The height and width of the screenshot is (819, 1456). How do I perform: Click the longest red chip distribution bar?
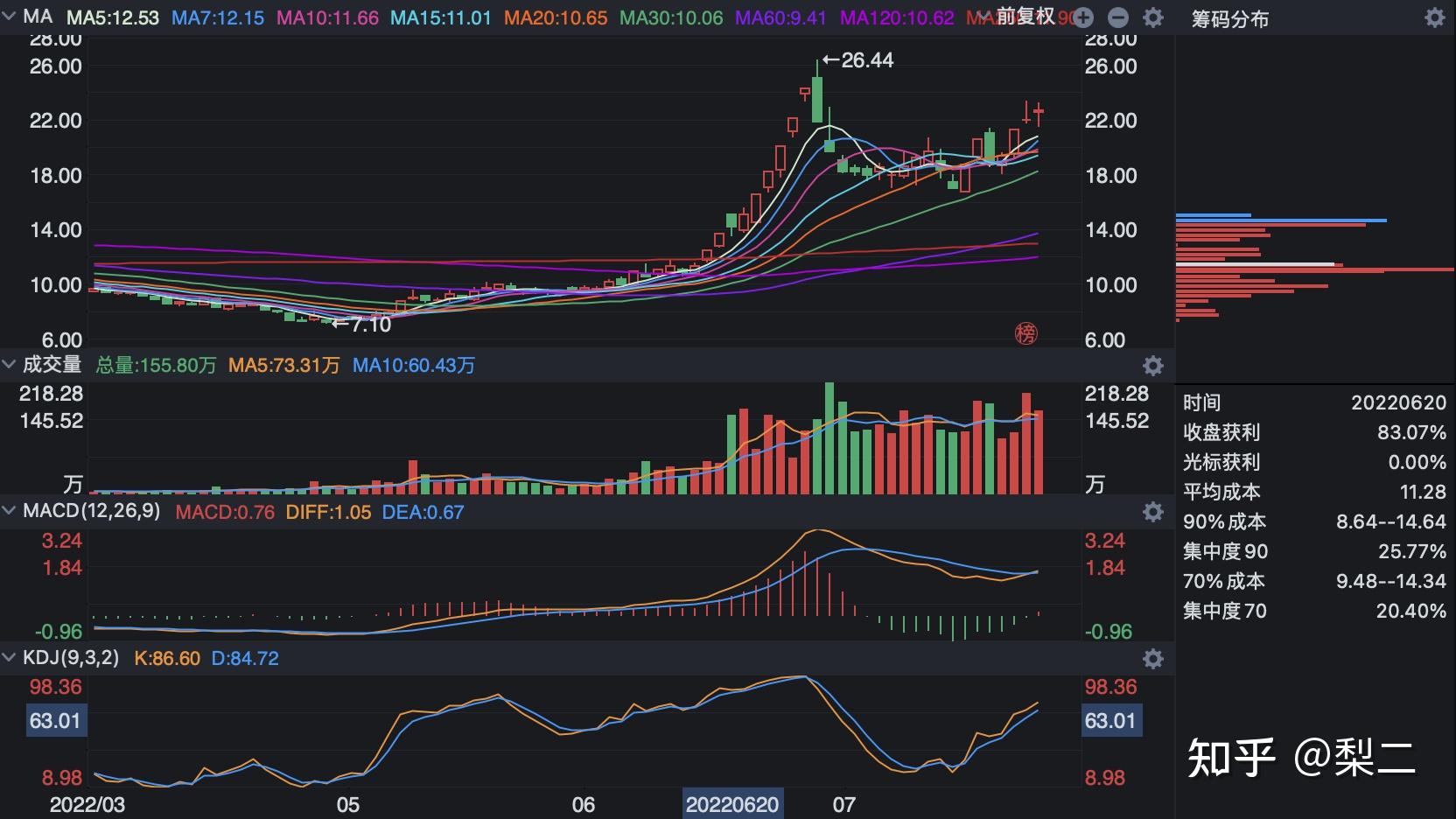coord(1312,269)
